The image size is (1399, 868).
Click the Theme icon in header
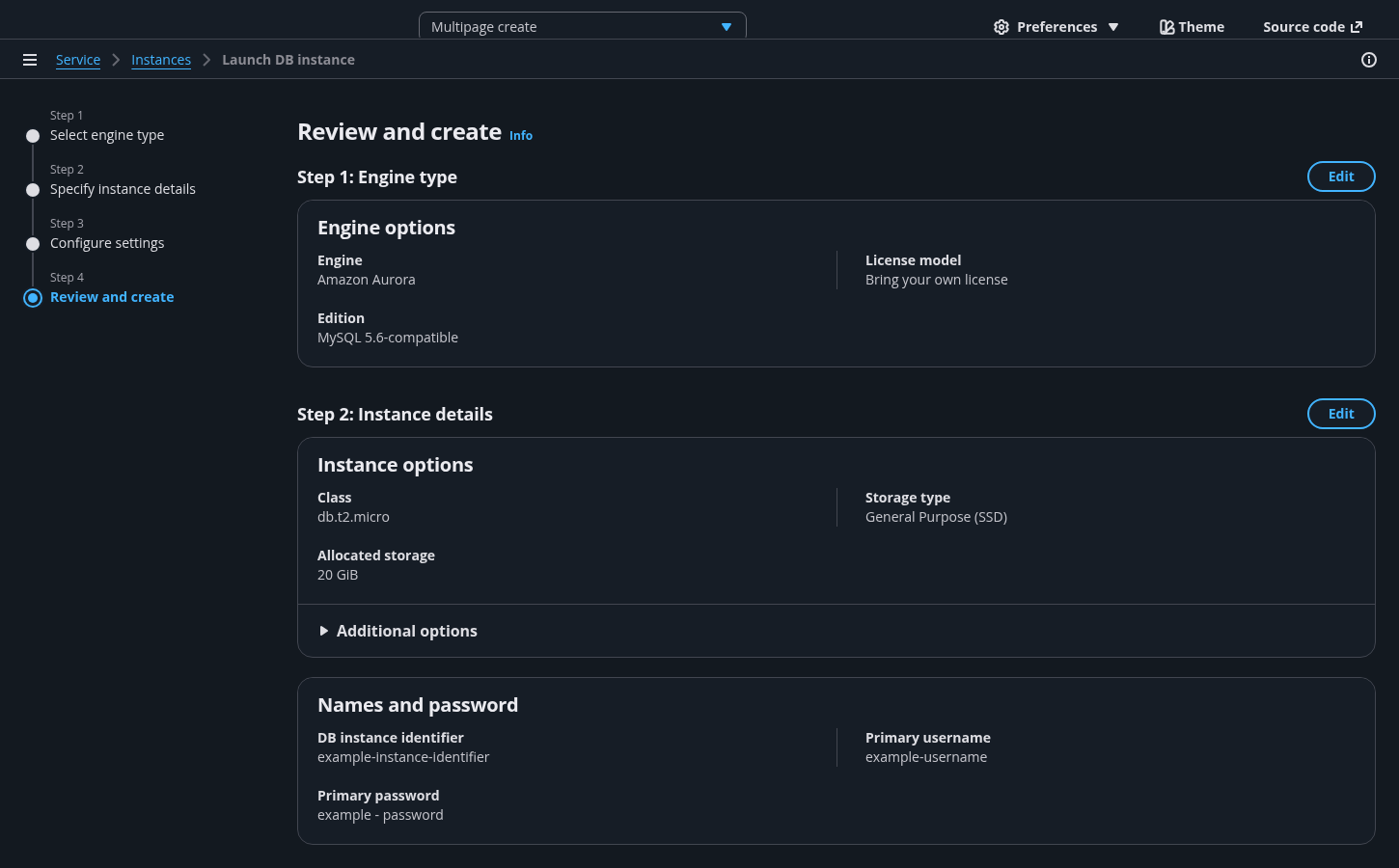tap(1166, 27)
